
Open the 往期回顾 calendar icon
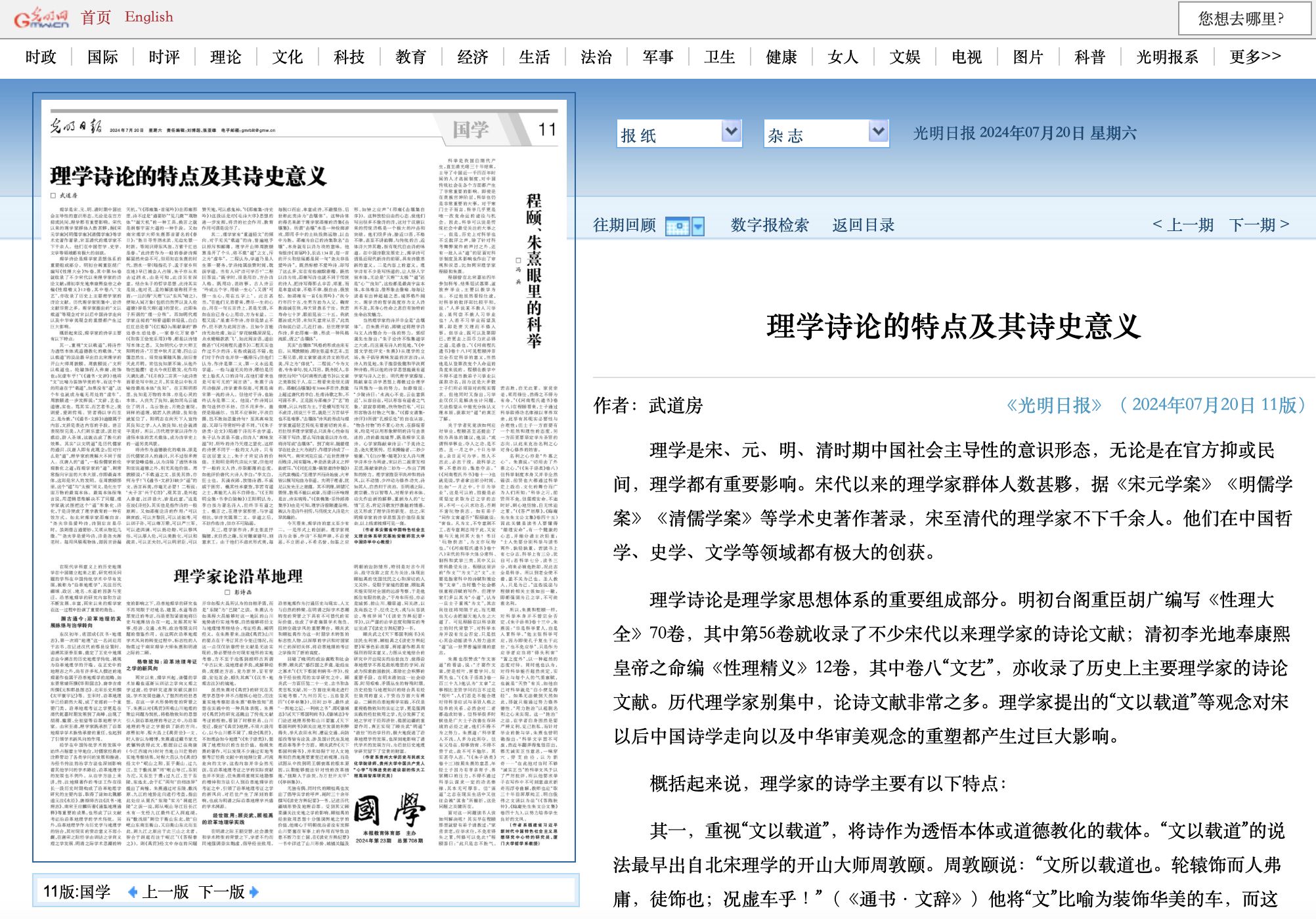(x=678, y=226)
